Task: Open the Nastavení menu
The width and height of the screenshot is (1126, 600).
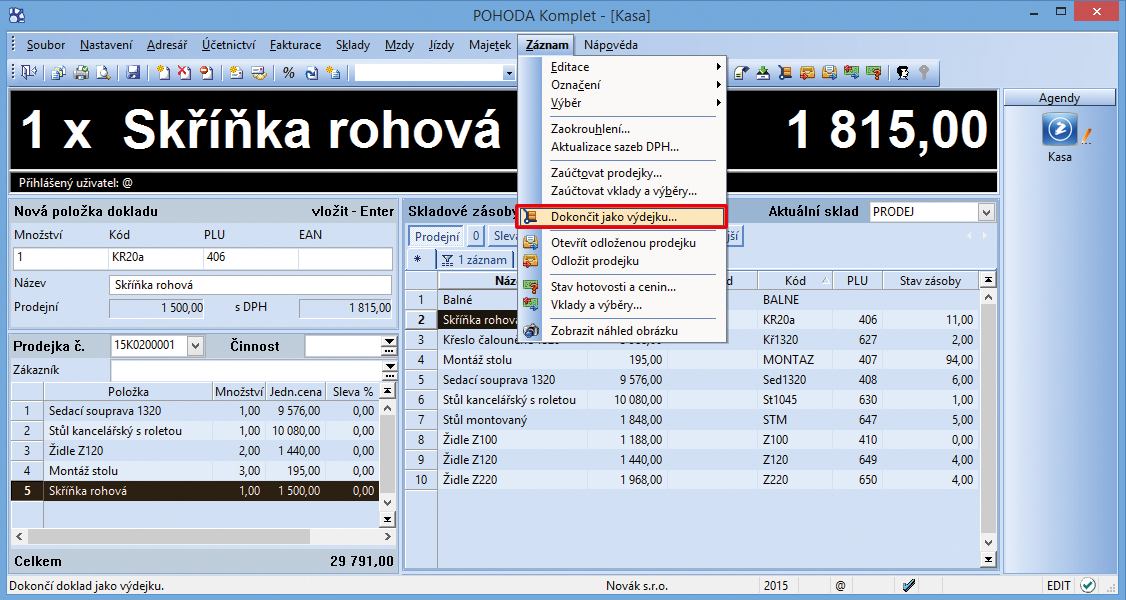Action: 106,44
